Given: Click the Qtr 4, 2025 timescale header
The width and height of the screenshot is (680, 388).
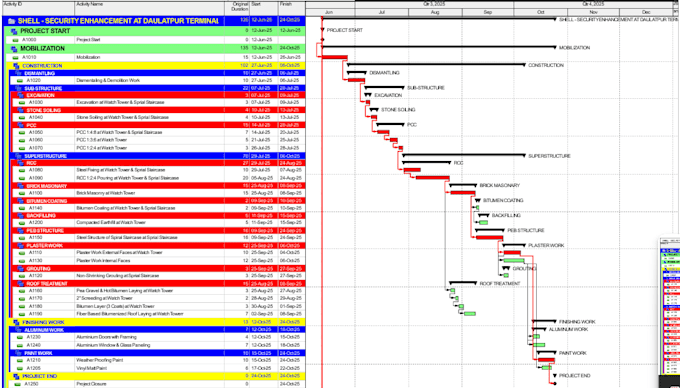Looking at the screenshot, I should [x=593, y=4].
